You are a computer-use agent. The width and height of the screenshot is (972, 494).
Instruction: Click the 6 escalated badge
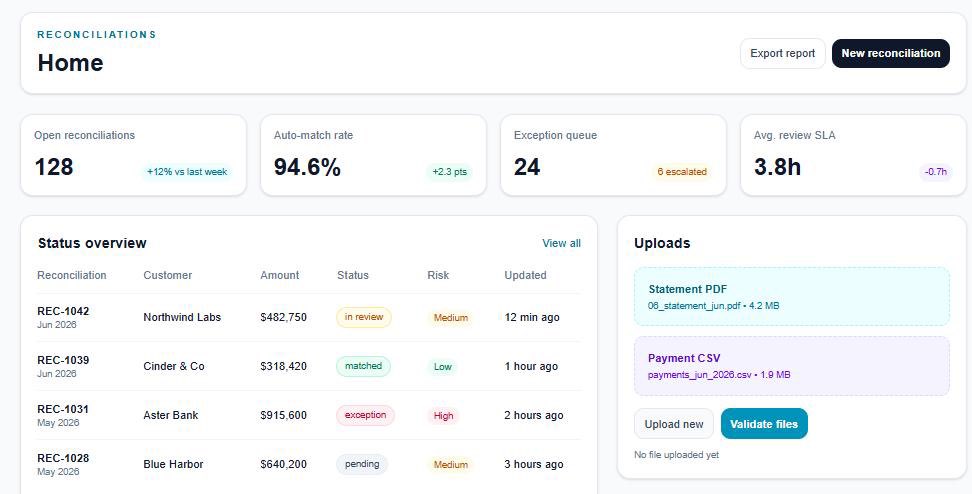(x=681, y=172)
